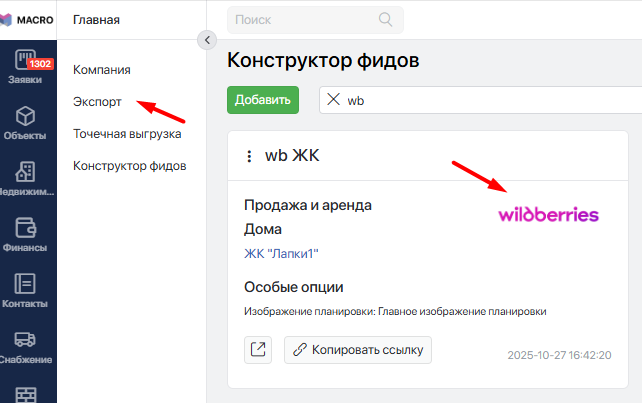Select Экспорт in the side menu

pos(97,101)
